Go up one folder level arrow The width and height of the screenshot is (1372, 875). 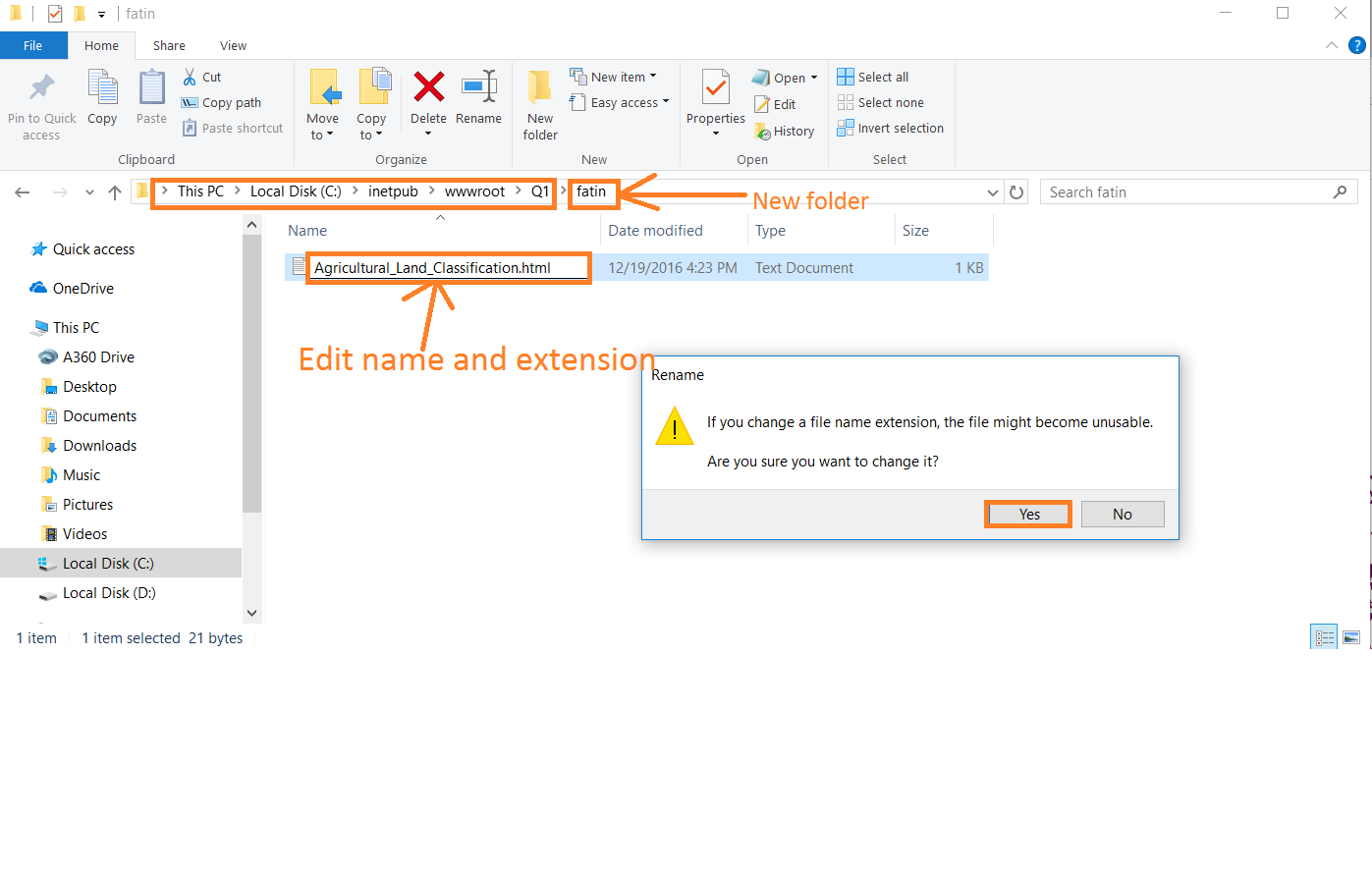(x=115, y=192)
